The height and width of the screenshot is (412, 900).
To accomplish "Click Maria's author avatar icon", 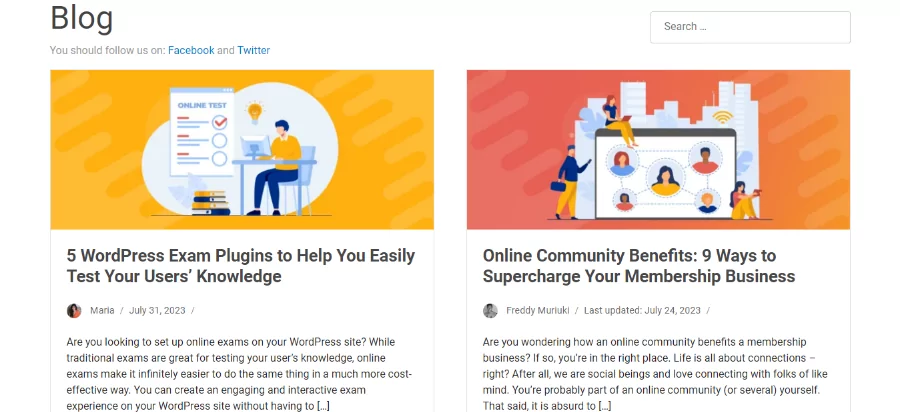I will [x=74, y=310].
